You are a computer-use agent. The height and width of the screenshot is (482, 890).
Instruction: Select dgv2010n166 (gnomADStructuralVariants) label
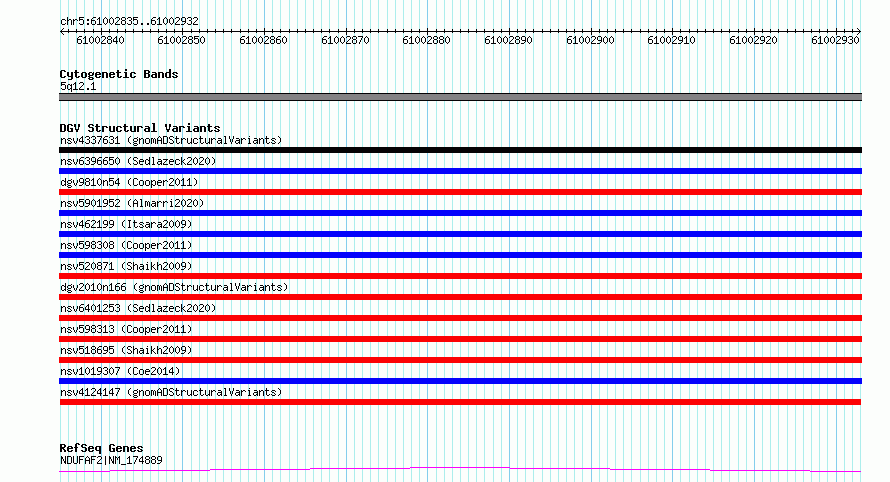[174, 287]
